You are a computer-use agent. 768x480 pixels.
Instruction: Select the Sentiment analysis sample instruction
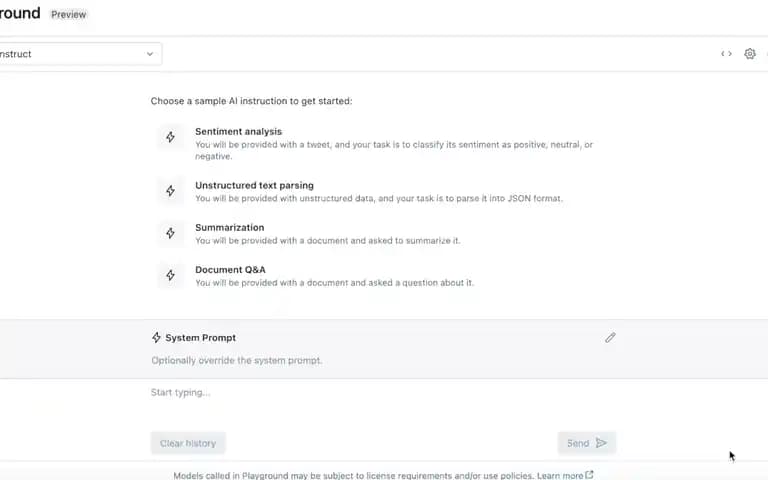(x=376, y=143)
